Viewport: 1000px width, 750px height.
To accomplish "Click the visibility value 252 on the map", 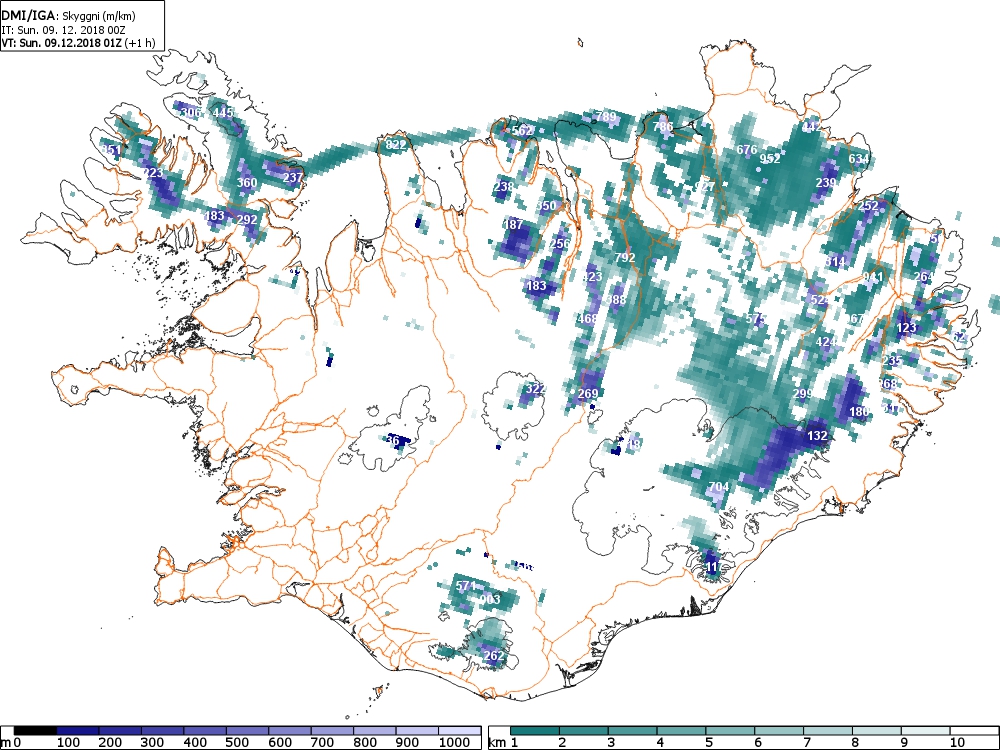I will 868,206.
